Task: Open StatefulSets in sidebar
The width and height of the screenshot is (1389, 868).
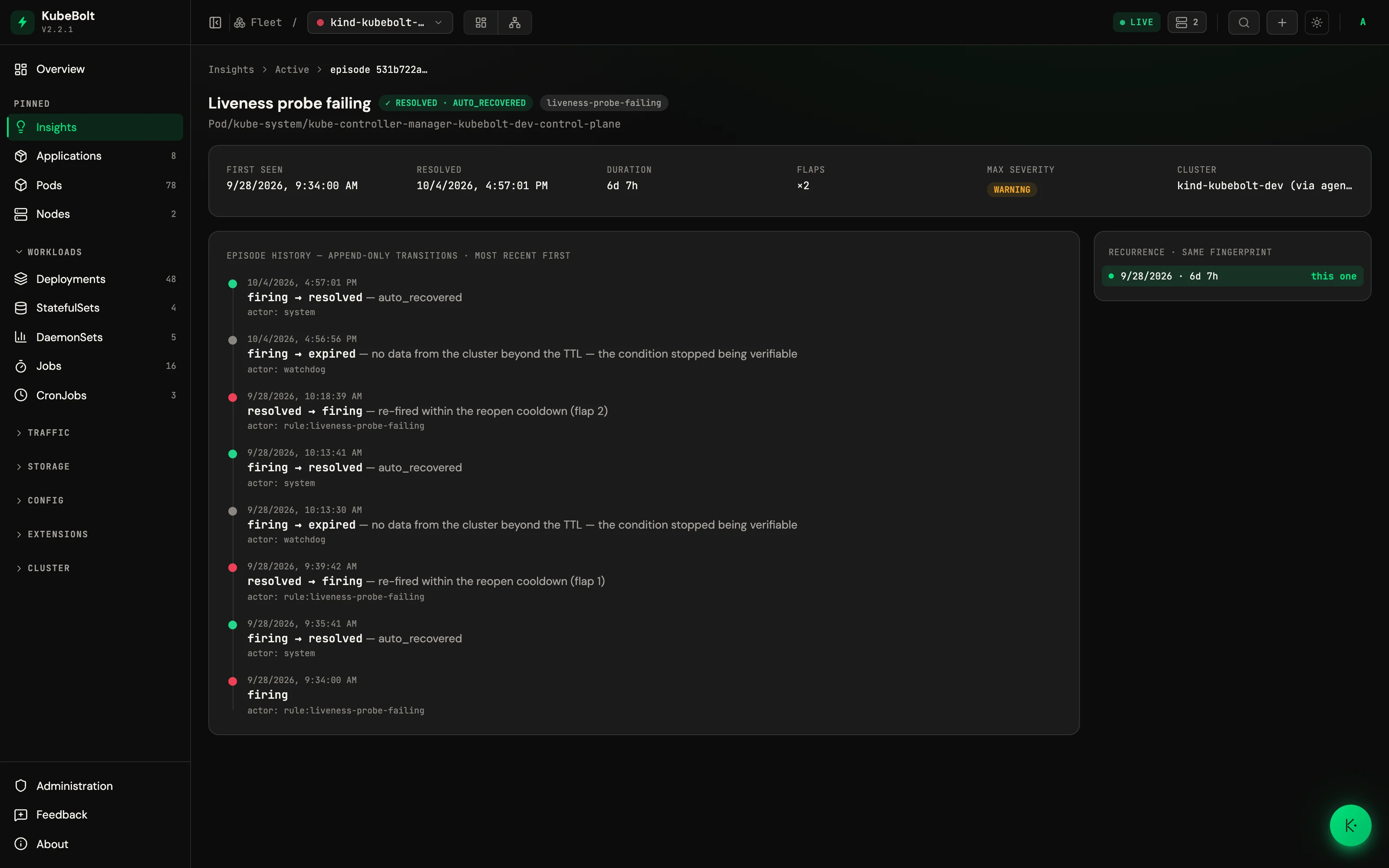Action: tap(95, 308)
